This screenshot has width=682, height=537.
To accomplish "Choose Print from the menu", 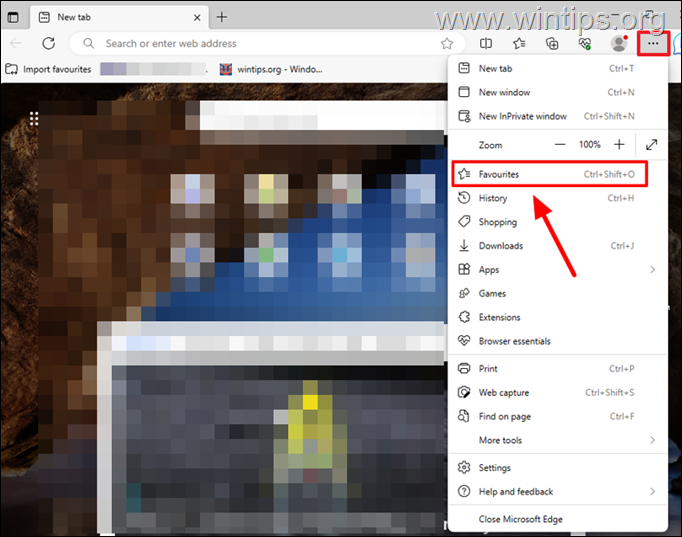I will (558, 369).
